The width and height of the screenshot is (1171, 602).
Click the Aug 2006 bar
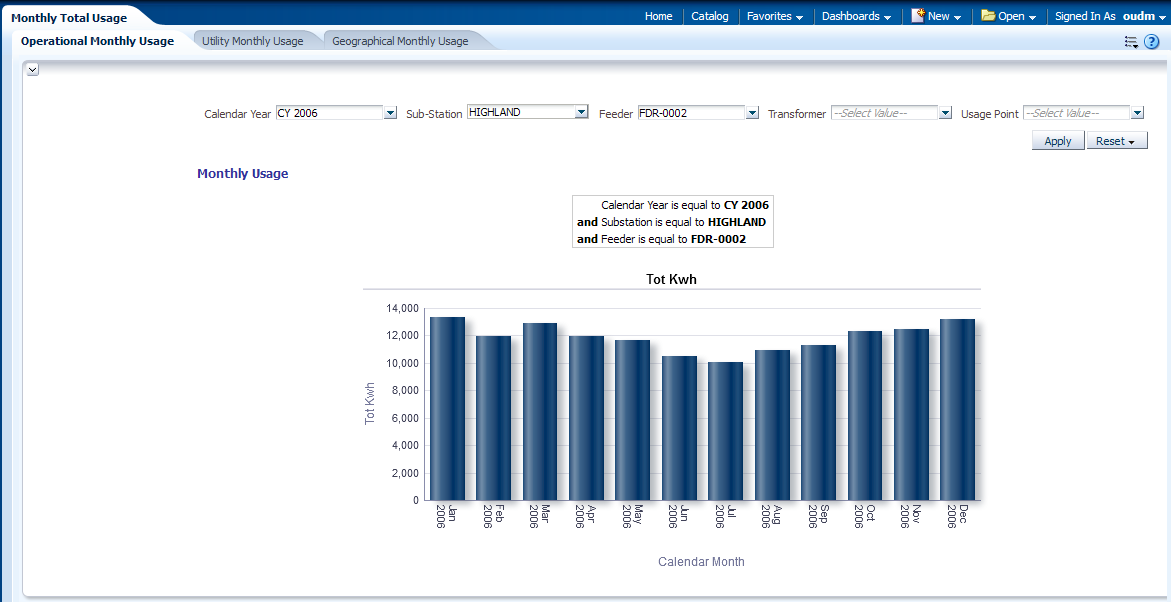tap(772, 425)
